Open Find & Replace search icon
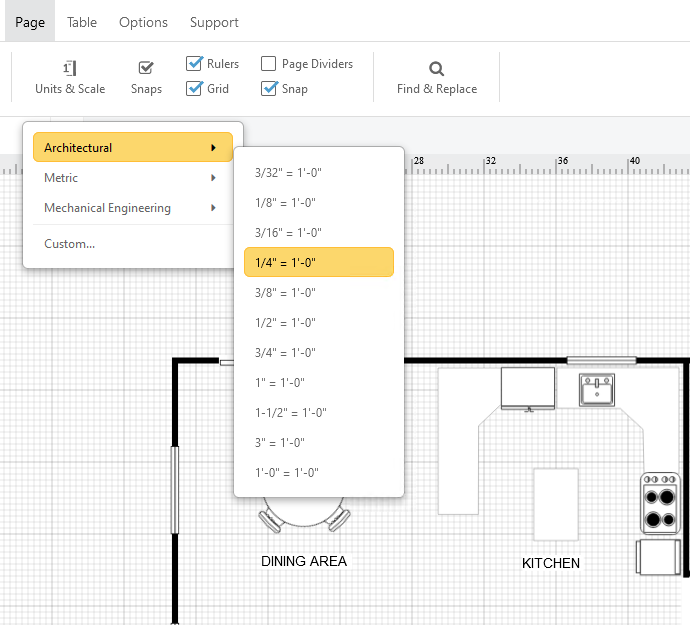 pyautogui.click(x=436, y=78)
